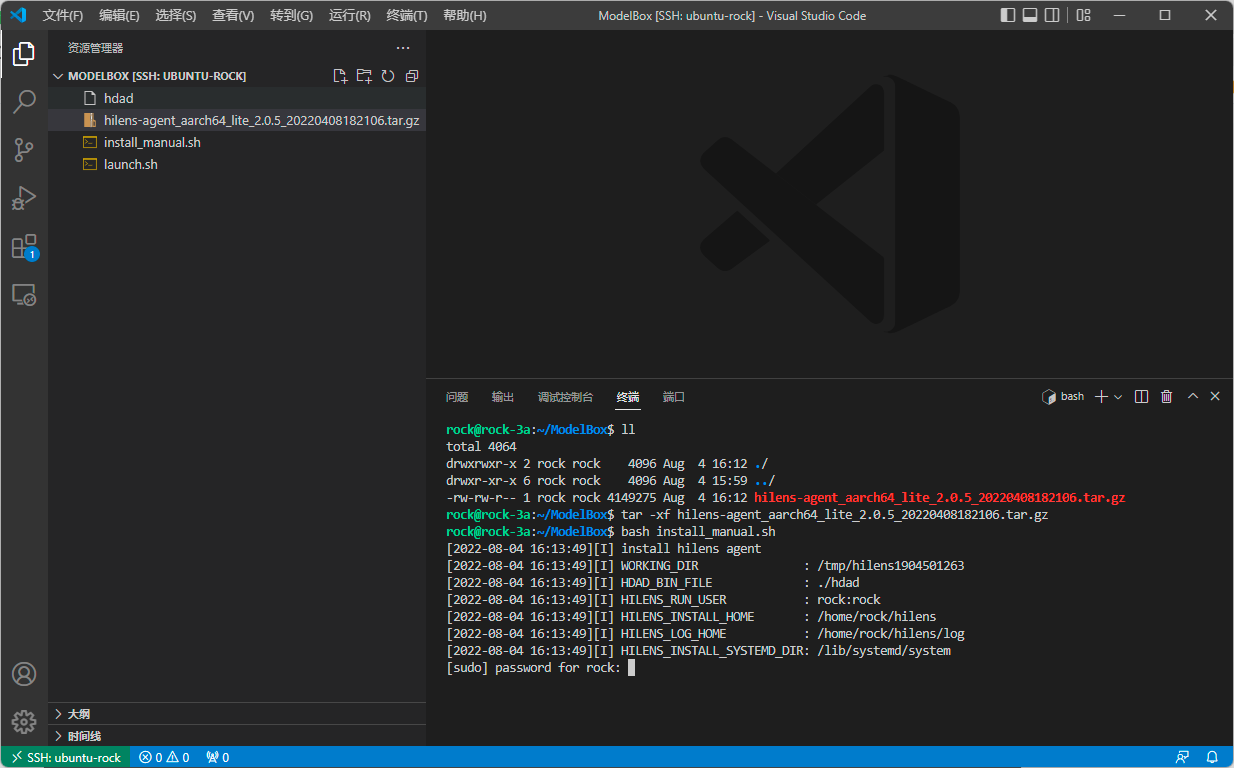
Task: Expand the 时间线 timeline section
Action: 84,736
